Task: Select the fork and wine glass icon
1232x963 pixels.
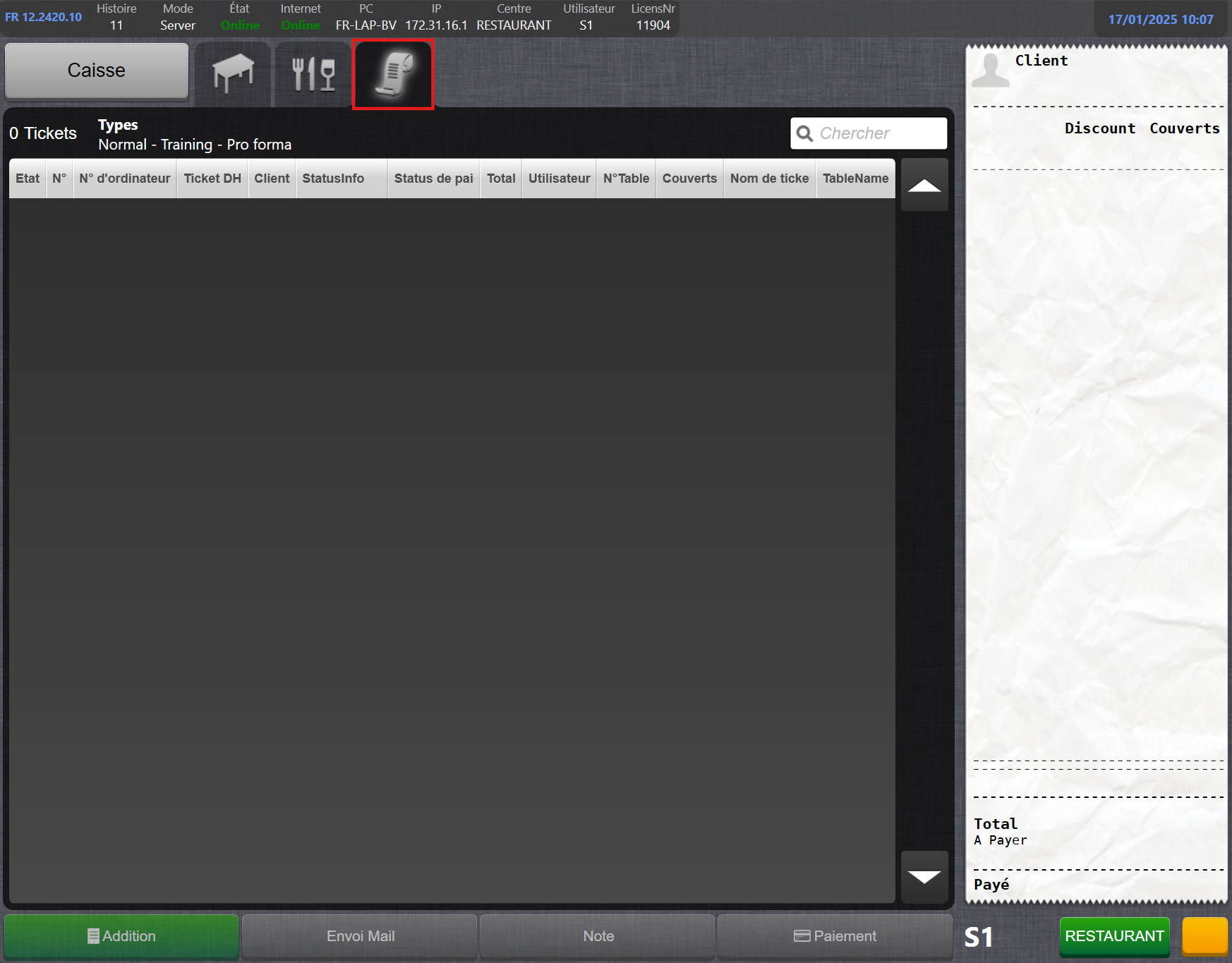Action: click(x=313, y=73)
